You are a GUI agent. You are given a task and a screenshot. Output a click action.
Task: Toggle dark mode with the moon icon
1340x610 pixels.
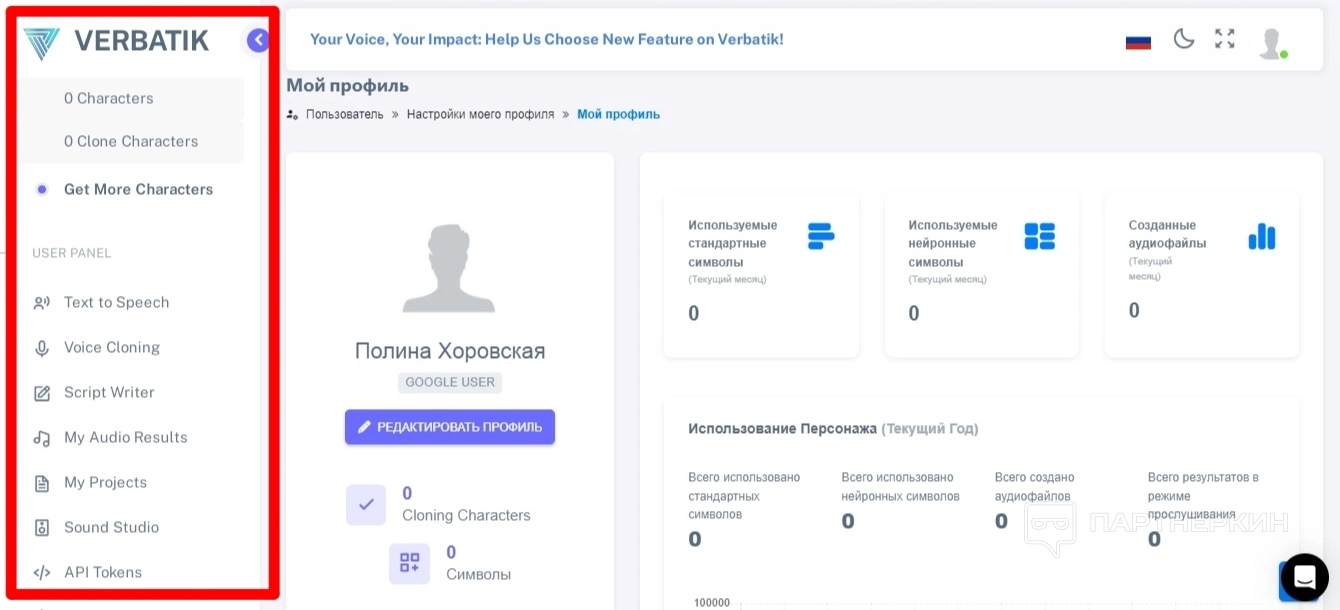click(1184, 40)
